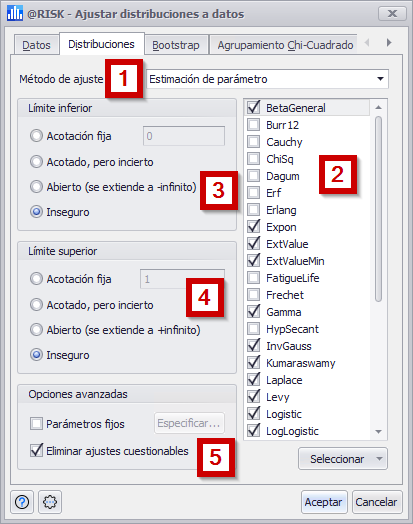Click distribution list scroll-up arrow

(x=379, y=107)
